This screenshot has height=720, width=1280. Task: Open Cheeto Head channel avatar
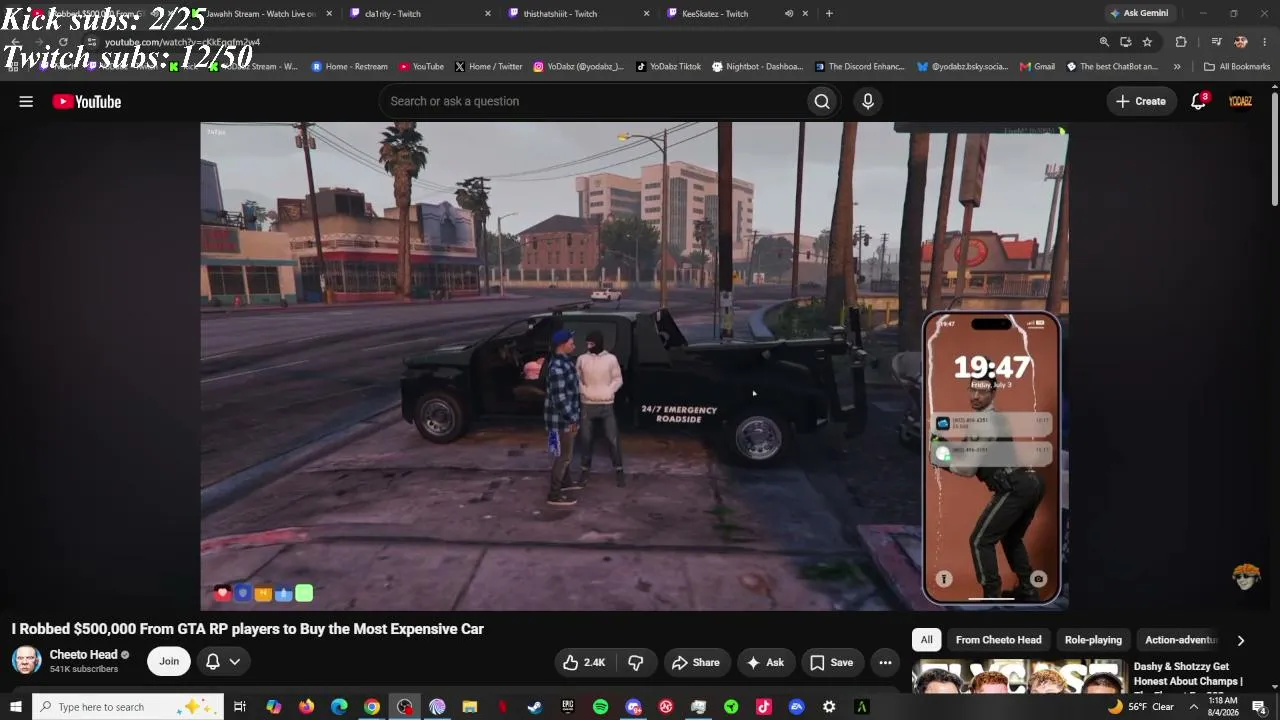coord(27,660)
